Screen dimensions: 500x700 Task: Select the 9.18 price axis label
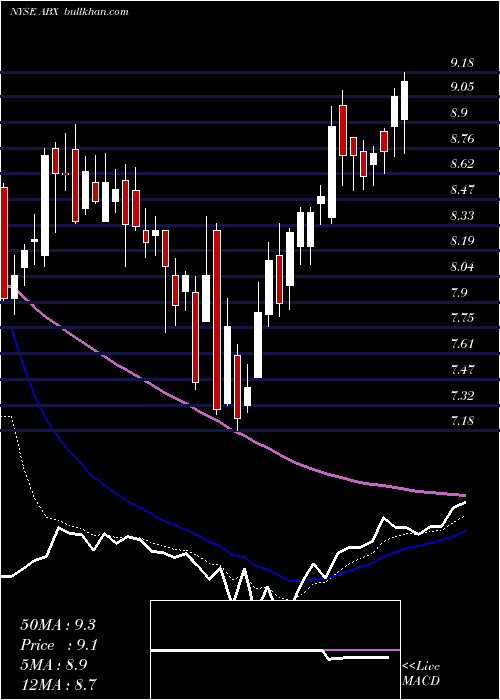461,63
